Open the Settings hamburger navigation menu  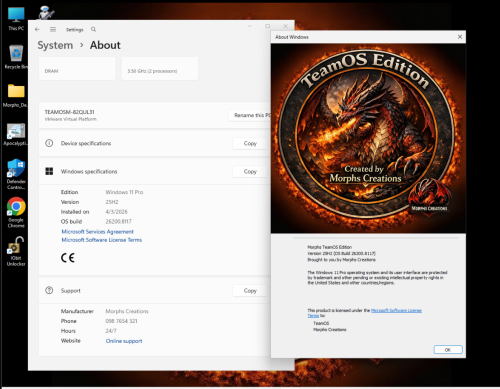coord(53,29)
